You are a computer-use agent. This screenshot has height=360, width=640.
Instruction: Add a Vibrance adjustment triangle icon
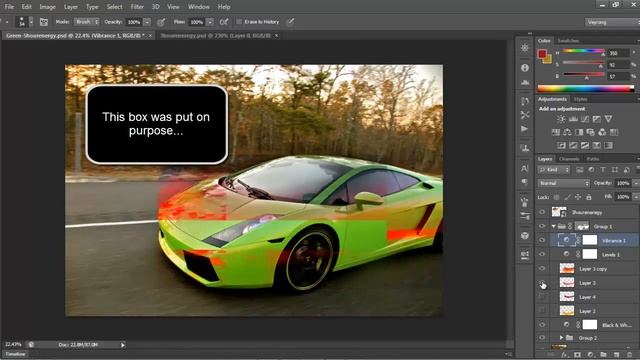[609, 119]
